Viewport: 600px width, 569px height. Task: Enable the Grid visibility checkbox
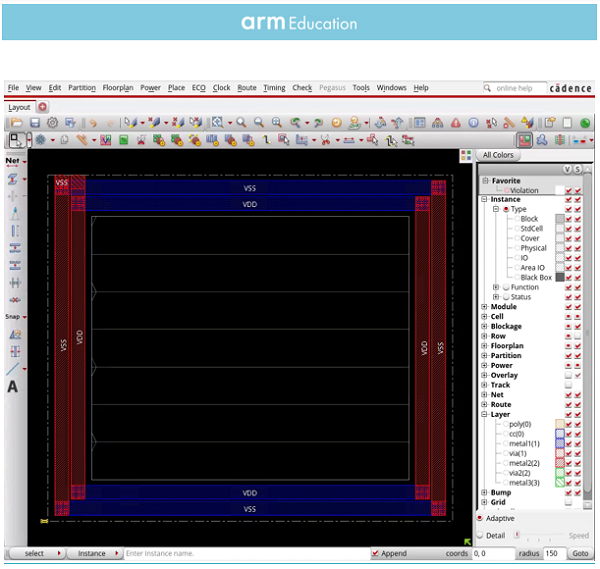[x=568, y=502]
